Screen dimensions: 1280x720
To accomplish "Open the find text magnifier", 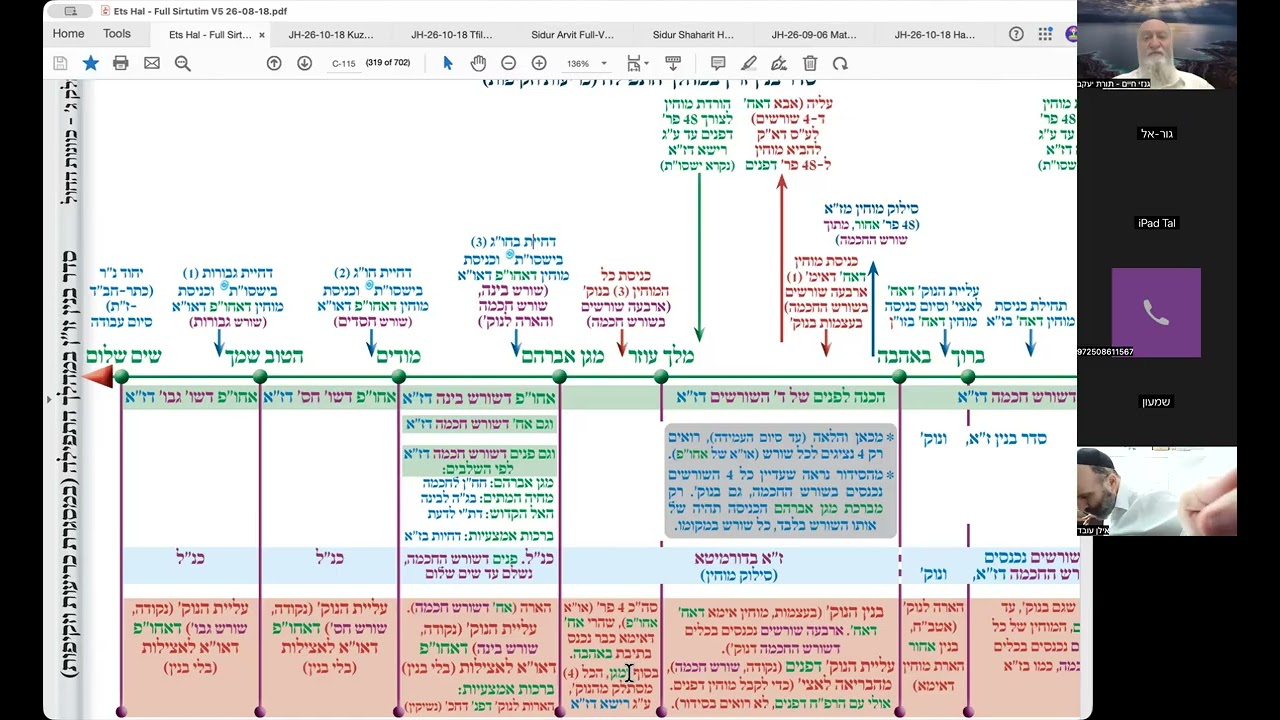I will pyautogui.click(x=183, y=63).
